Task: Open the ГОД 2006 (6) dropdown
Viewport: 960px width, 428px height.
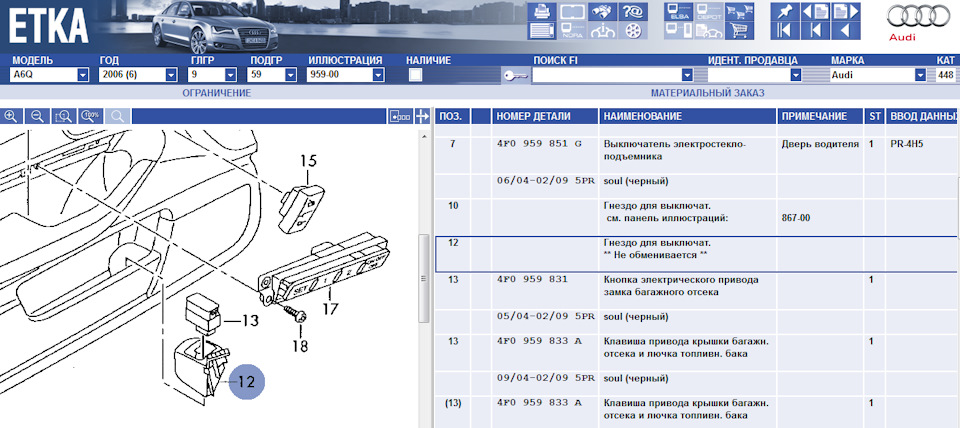Action: pos(171,75)
